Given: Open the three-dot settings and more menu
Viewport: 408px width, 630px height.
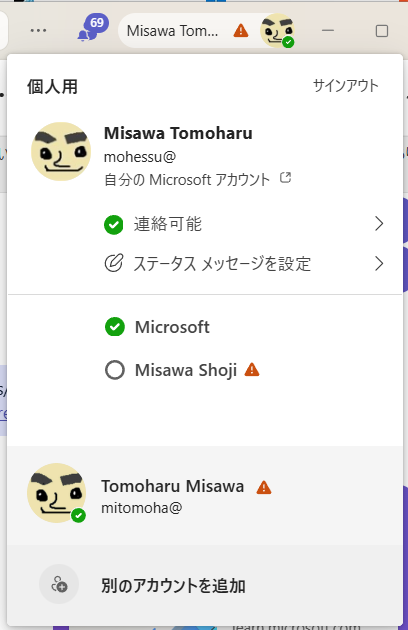Looking at the screenshot, I should pyautogui.click(x=38, y=31).
